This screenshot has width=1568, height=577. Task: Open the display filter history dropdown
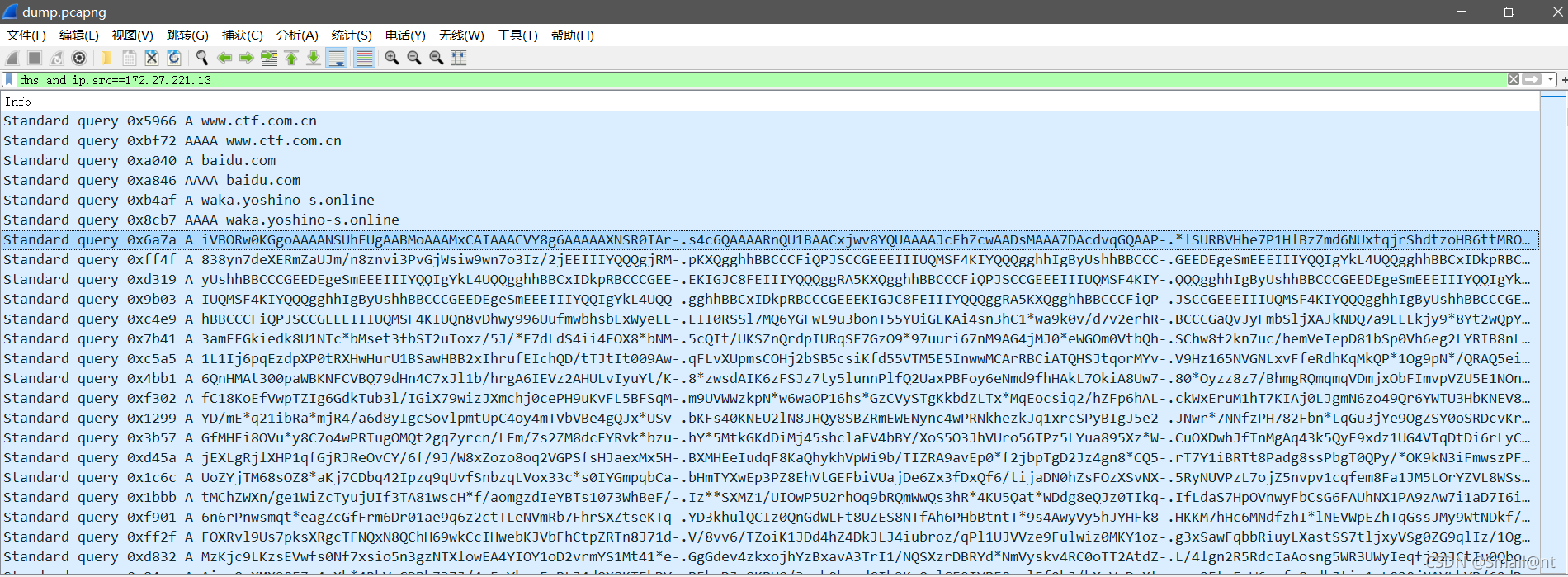click(1551, 80)
